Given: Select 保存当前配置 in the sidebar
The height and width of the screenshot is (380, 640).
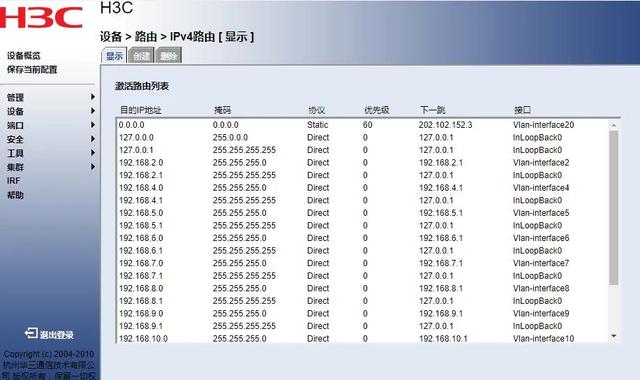Looking at the screenshot, I should pyautogui.click(x=32, y=69).
